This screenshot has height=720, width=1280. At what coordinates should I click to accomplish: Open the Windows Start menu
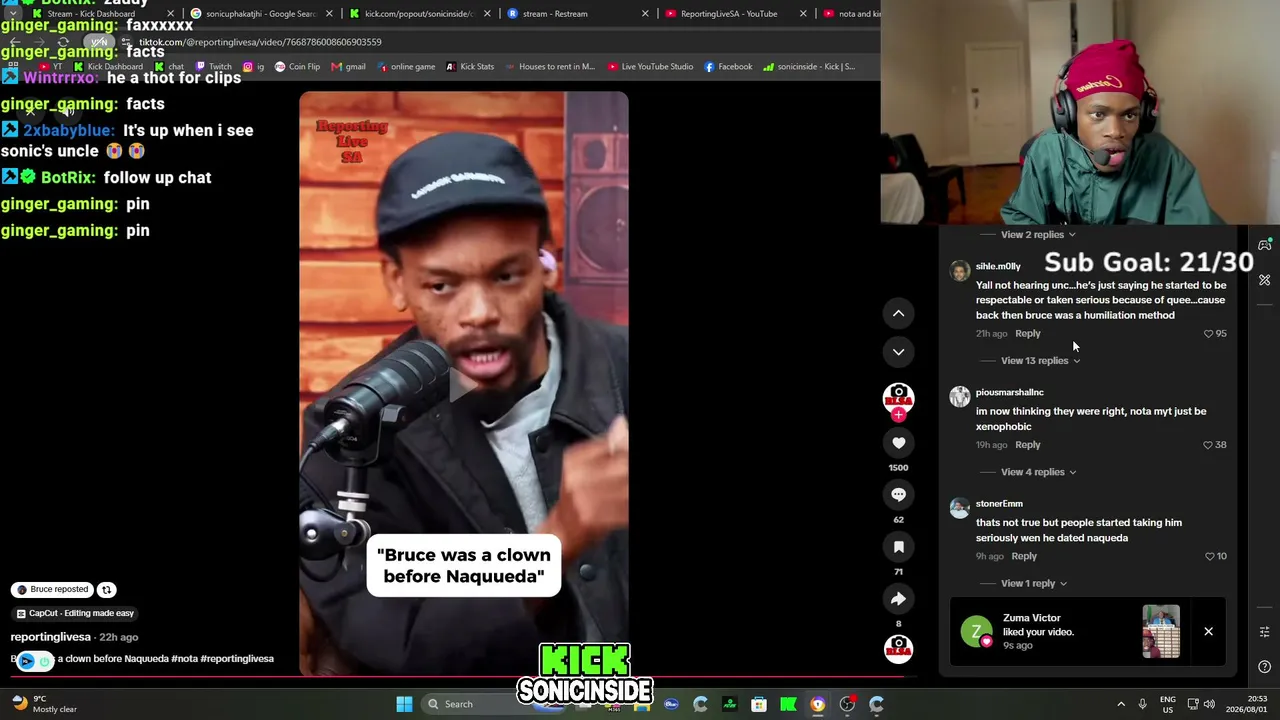click(404, 704)
